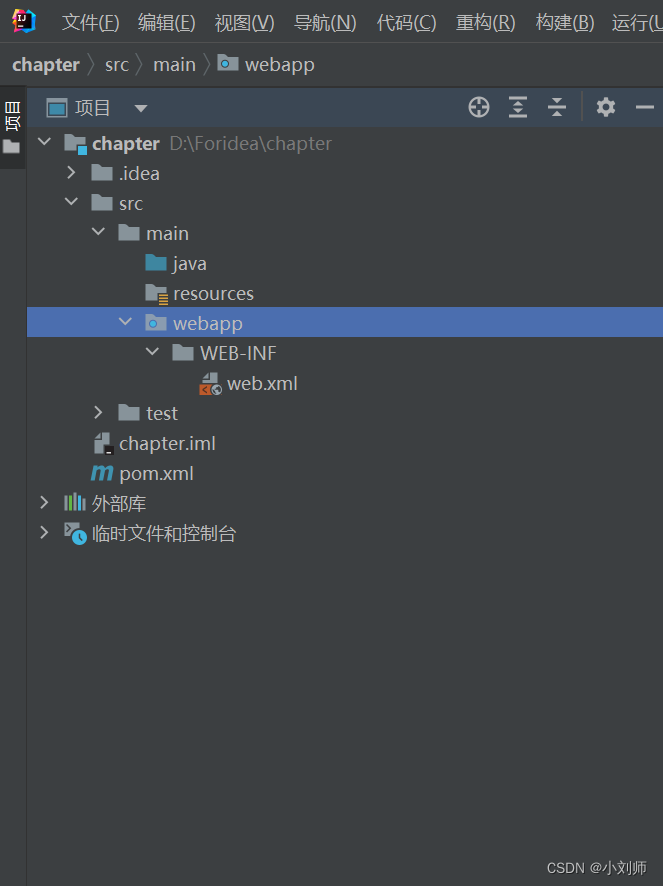
Task: Open the 项目 view dropdown arrow
Action: (139, 107)
